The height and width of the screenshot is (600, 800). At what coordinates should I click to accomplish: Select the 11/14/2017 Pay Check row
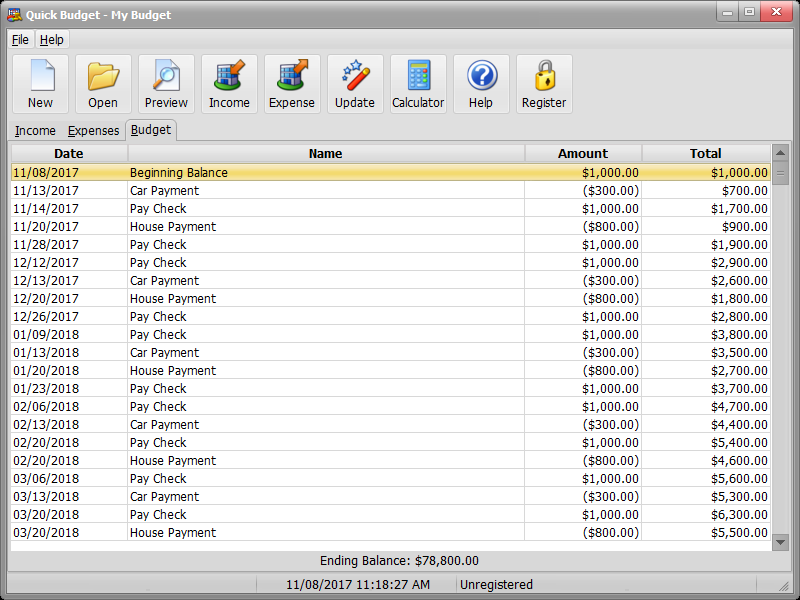pyautogui.click(x=390, y=208)
